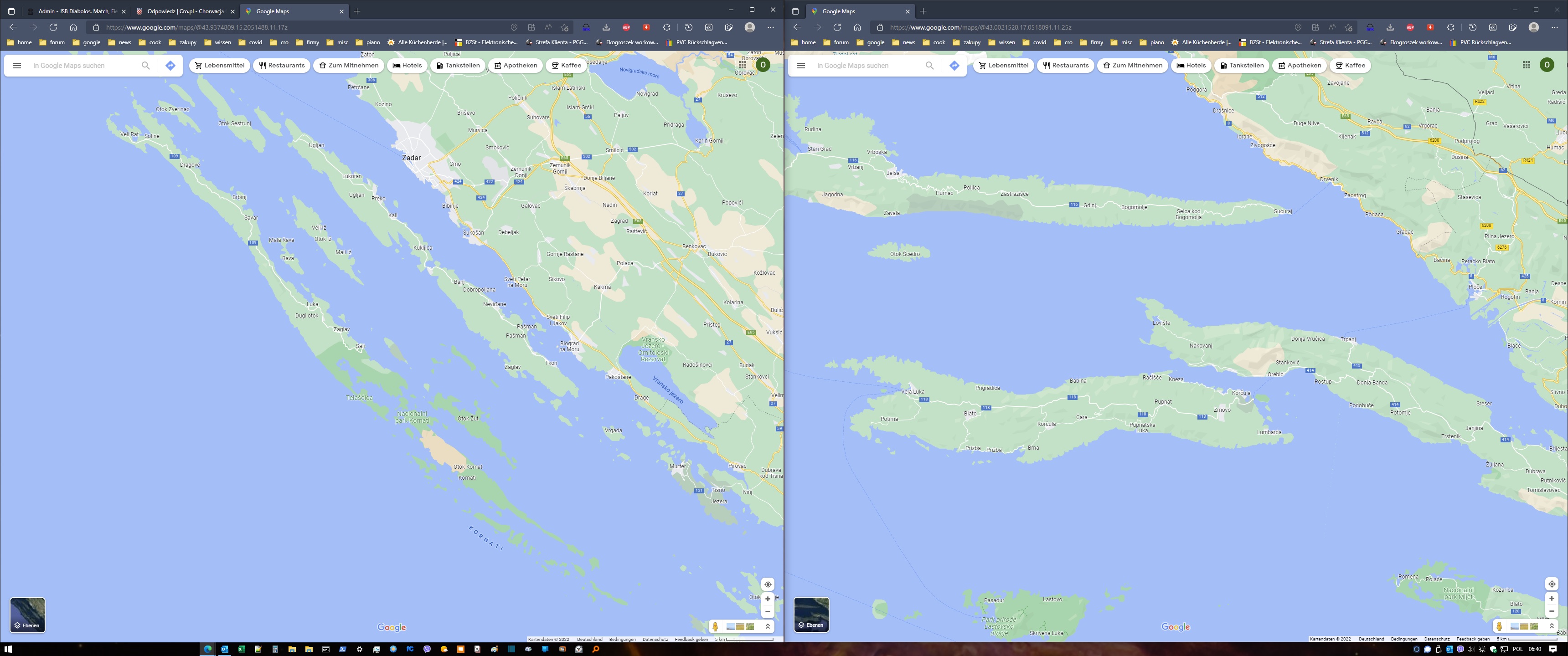The width and height of the screenshot is (1568, 656).
Task: Open the Google Maps menu in left window
Action: [x=17, y=65]
